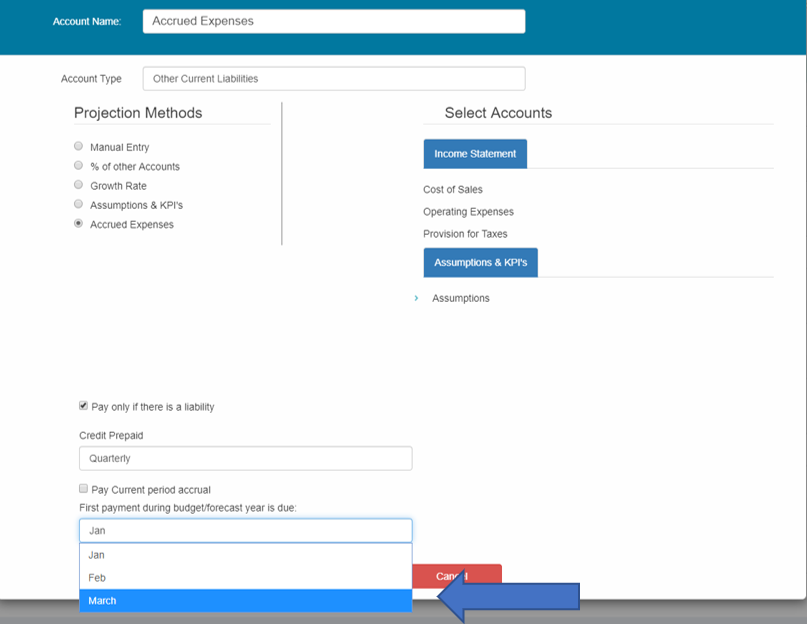807x624 pixels.
Task: Enable 'Pay Current period accrual' checkbox
Action: pyautogui.click(x=84, y=489)
